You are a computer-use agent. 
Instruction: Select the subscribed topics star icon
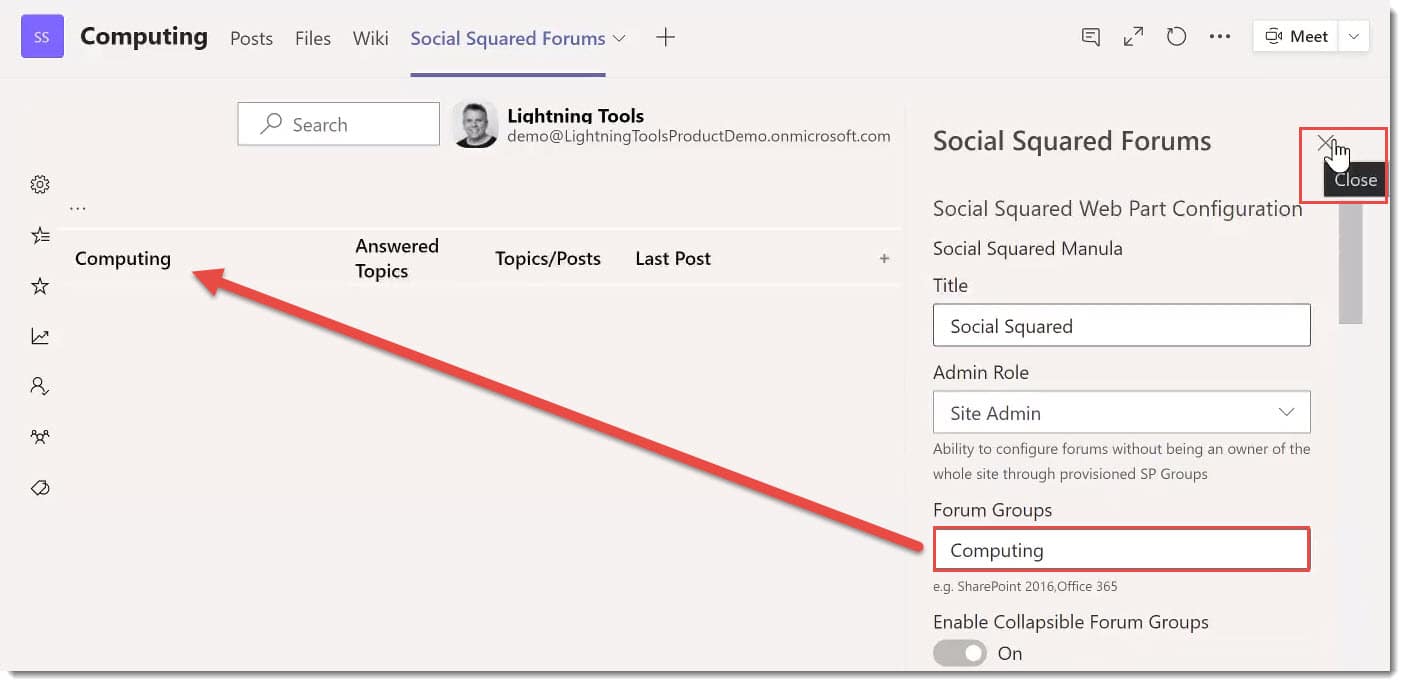point(40,235)
